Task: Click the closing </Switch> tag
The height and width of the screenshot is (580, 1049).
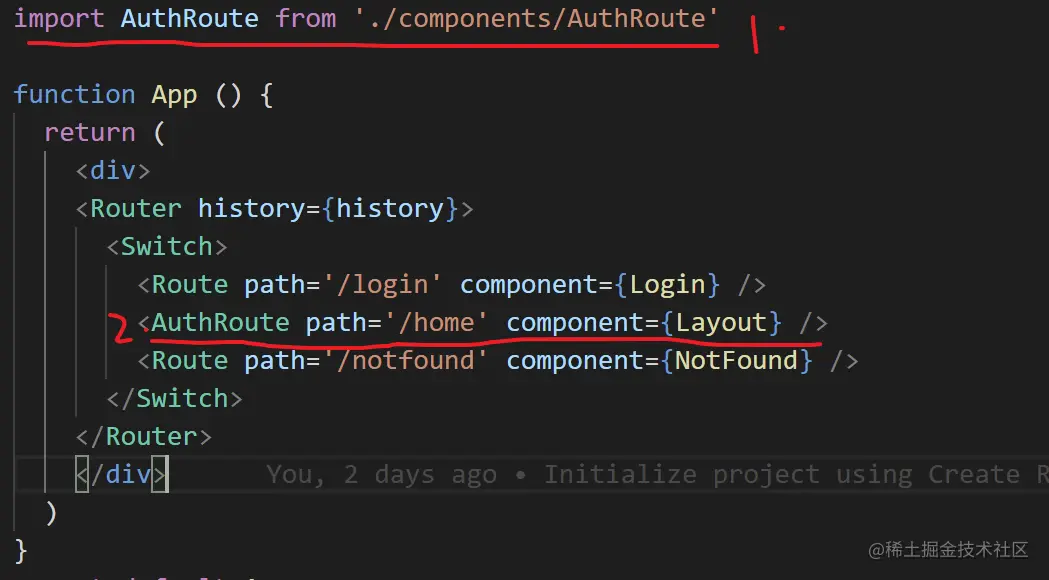Action: click(x=175, y=399)
